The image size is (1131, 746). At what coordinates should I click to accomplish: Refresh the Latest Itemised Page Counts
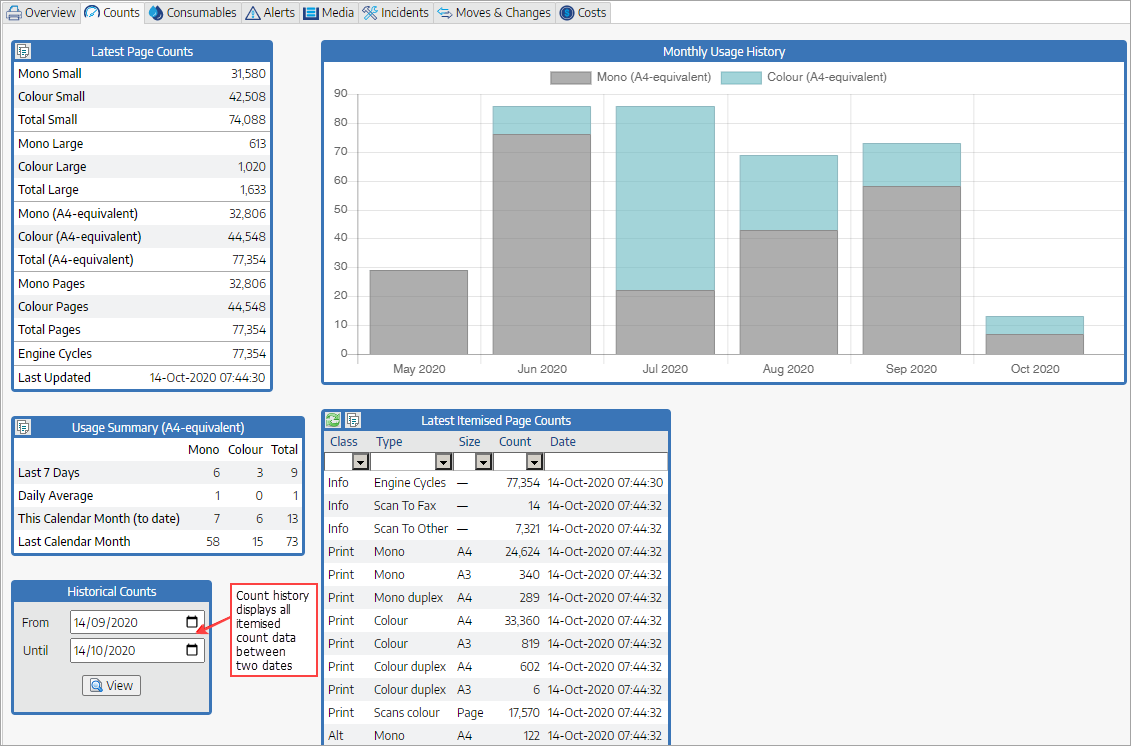pos(334,421)
